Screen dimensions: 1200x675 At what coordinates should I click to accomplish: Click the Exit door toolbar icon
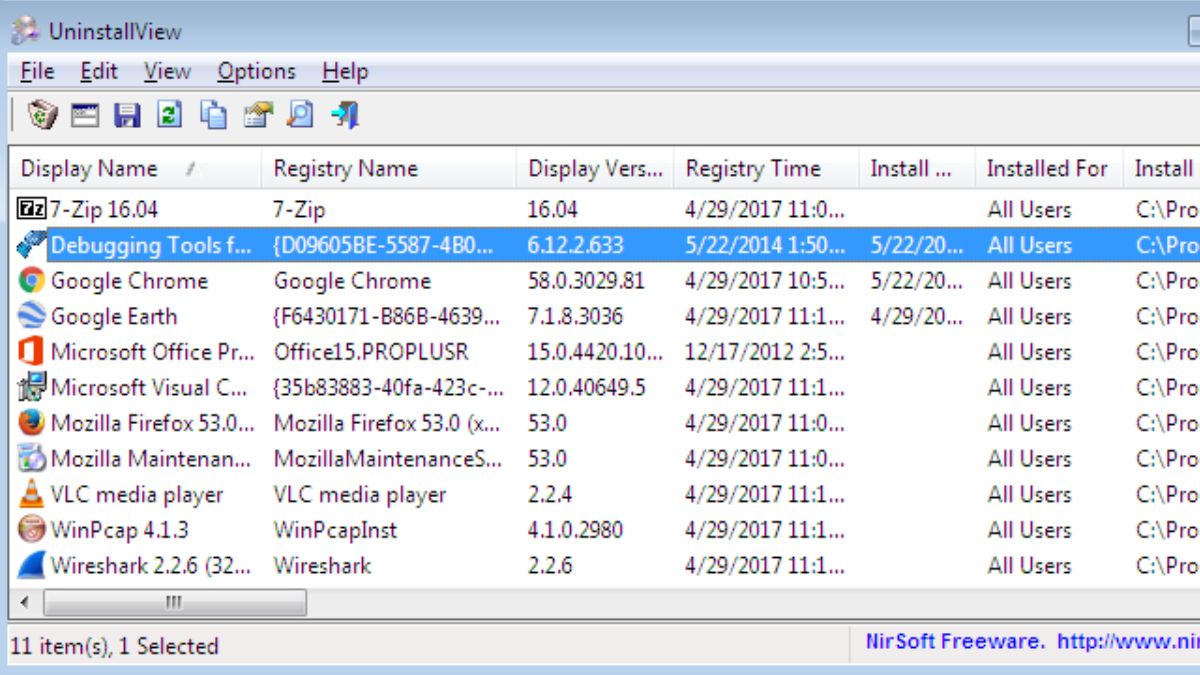[344, 115]
